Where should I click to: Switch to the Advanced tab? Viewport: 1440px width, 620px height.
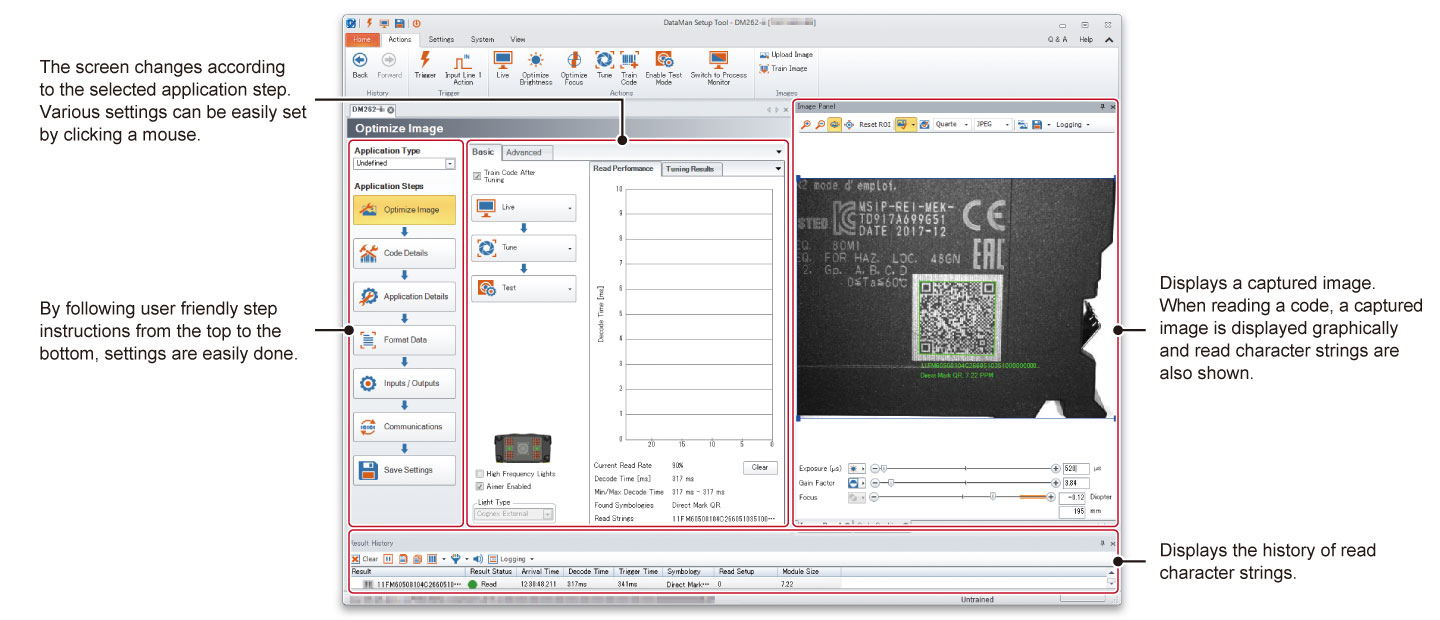tap(526, 152)
